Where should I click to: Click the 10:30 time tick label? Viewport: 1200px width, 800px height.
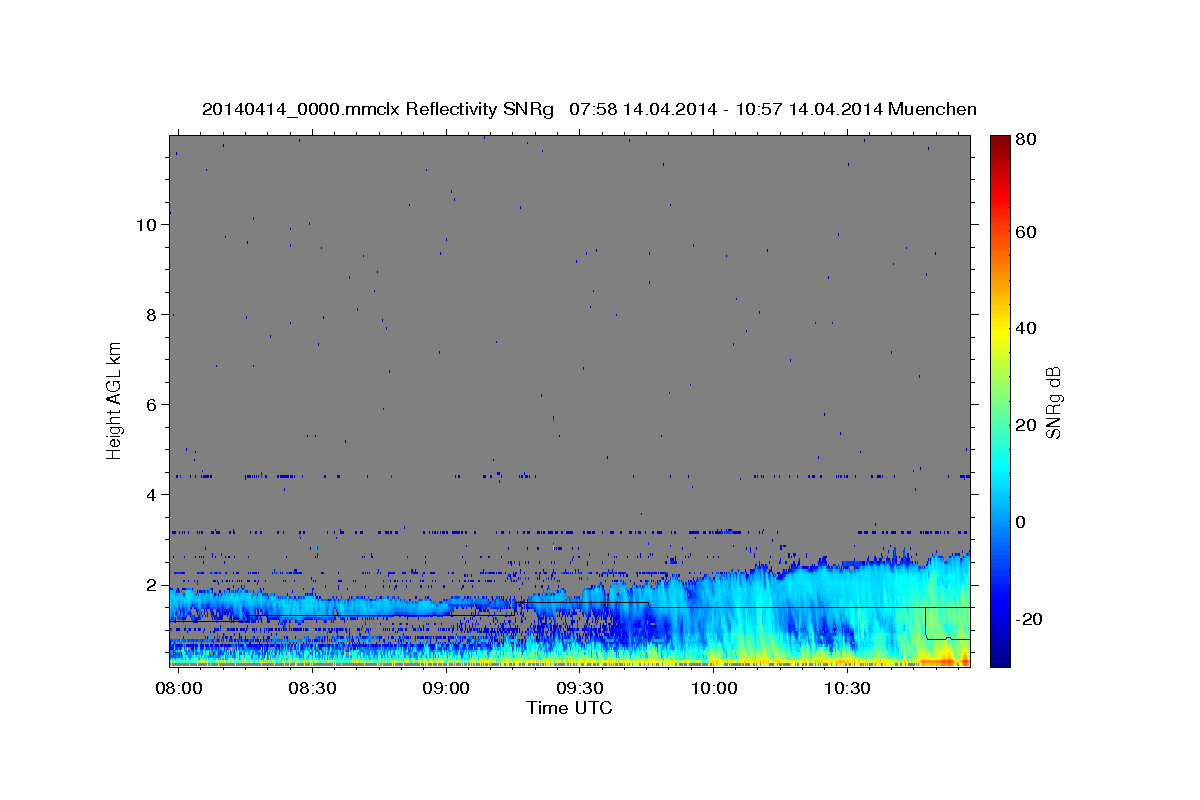coord(848,689)
